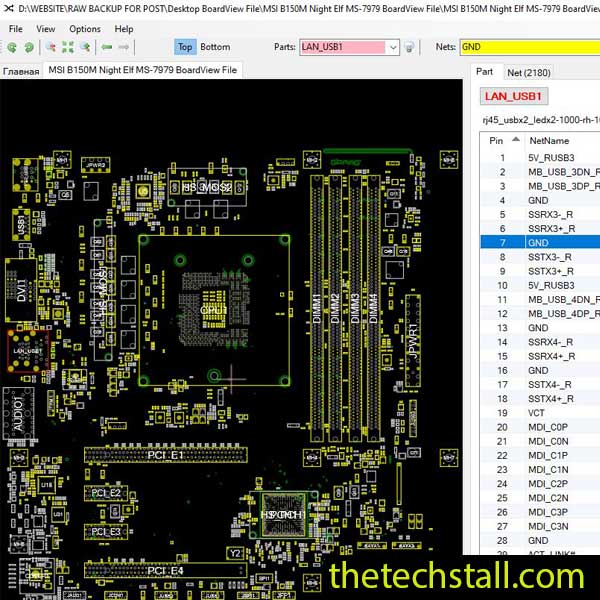The image size is (600, 600).
Task: Toggle the Pin column sort arrow
Action: [516, 139]
